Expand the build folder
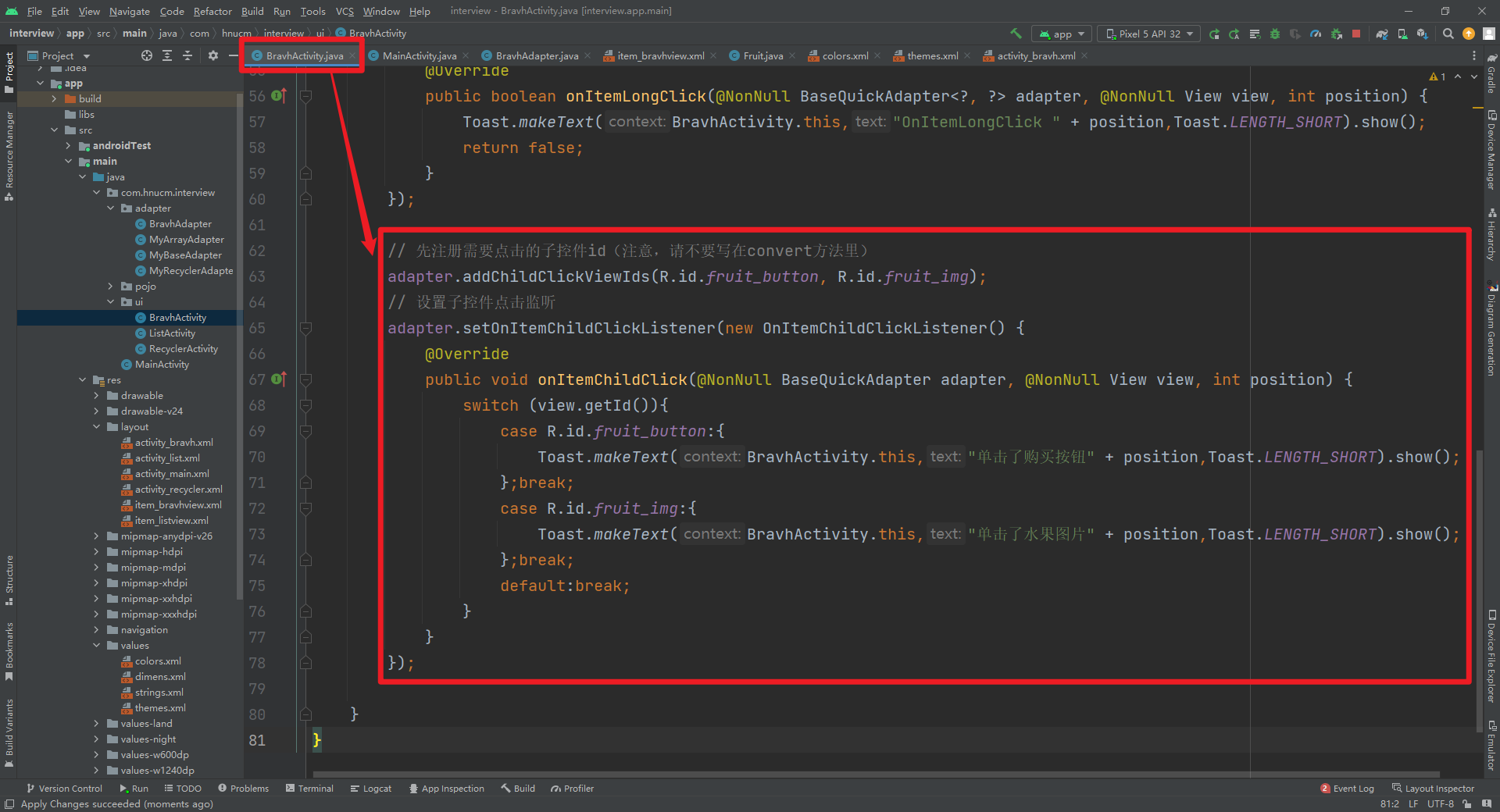1500x812 pixels. pos(54,99)
